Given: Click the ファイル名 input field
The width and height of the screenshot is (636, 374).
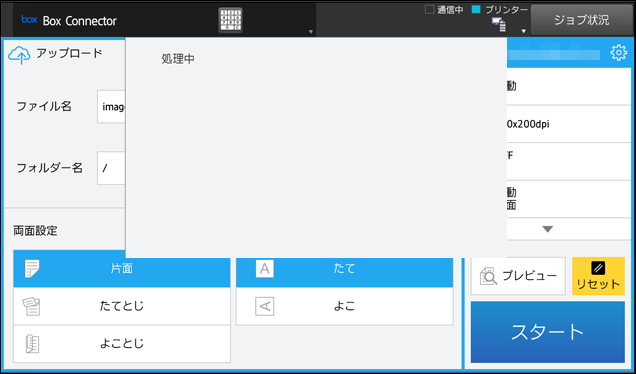Looking at the screenshot, I should pyautogui.click(x=111, y=107).
